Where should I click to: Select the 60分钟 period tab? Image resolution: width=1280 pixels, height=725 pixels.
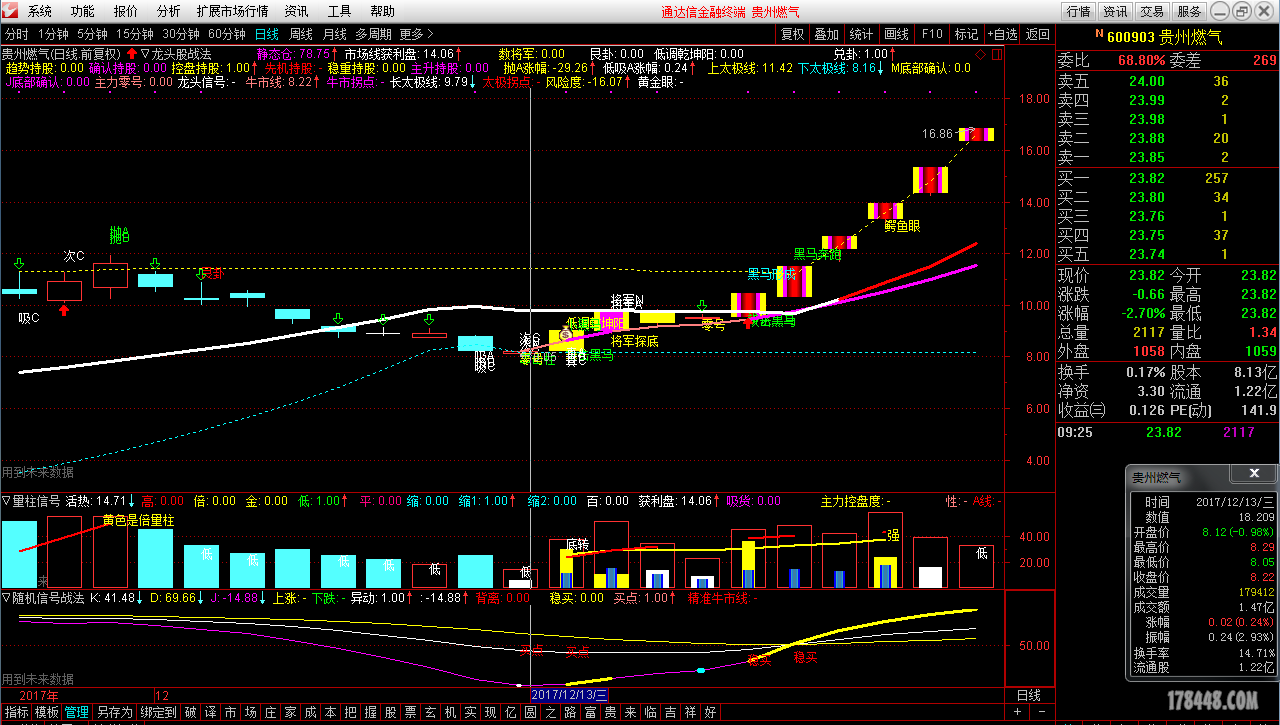(x=227, y=34)
